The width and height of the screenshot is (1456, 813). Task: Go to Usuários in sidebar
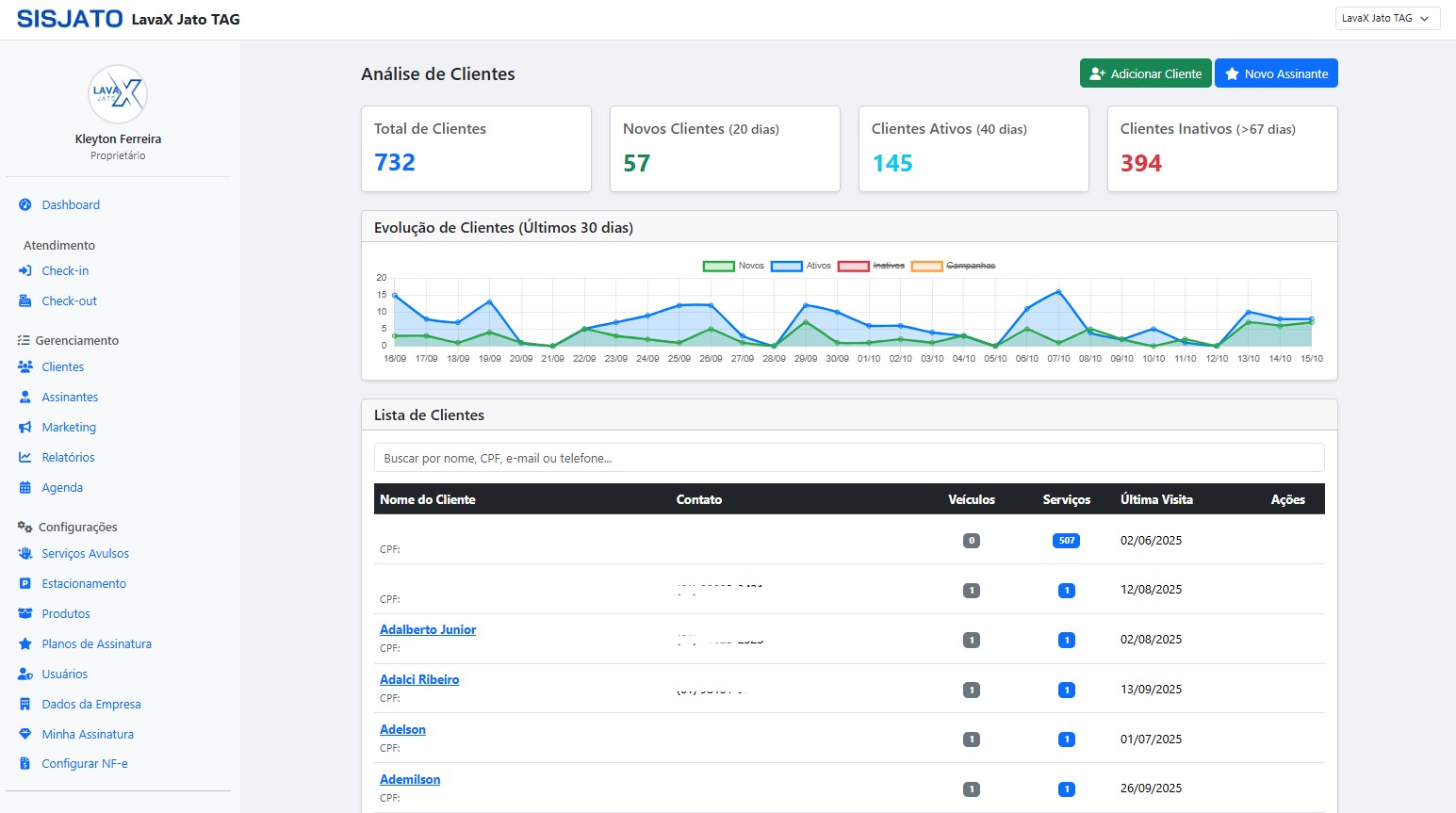pyautogui.click(x=64, y=674)
